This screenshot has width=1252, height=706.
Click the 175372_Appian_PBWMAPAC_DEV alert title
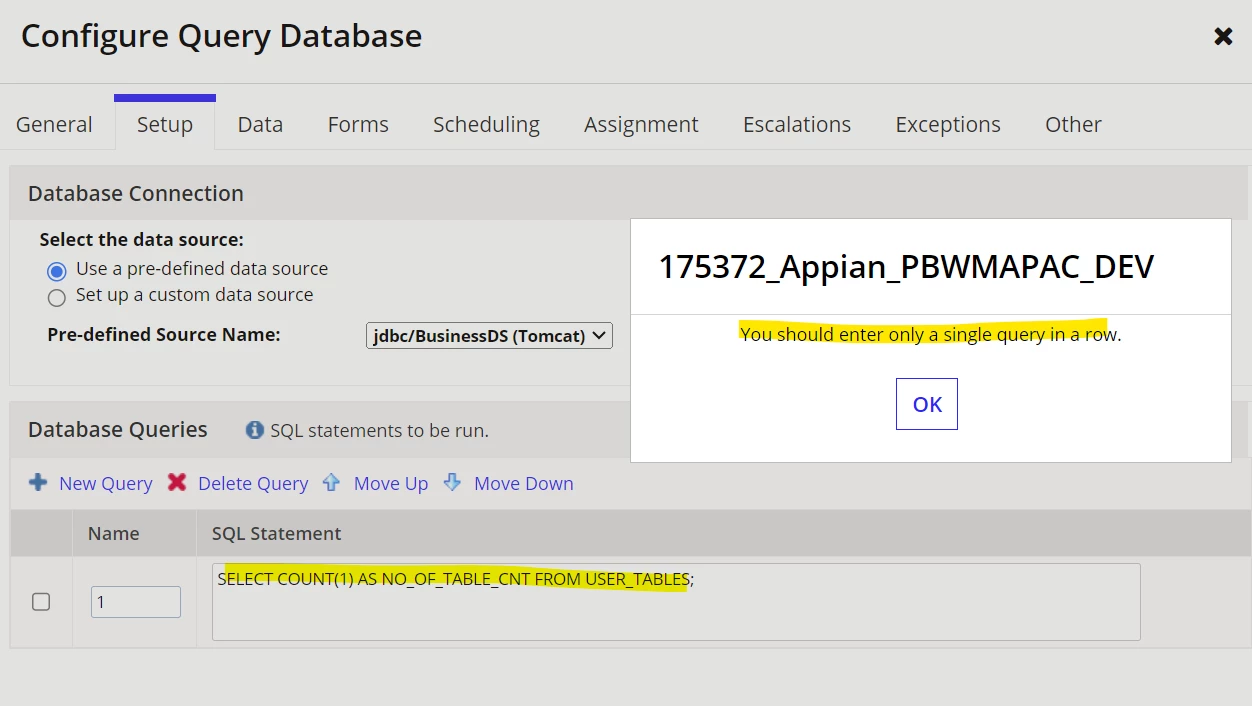(906, 266)
